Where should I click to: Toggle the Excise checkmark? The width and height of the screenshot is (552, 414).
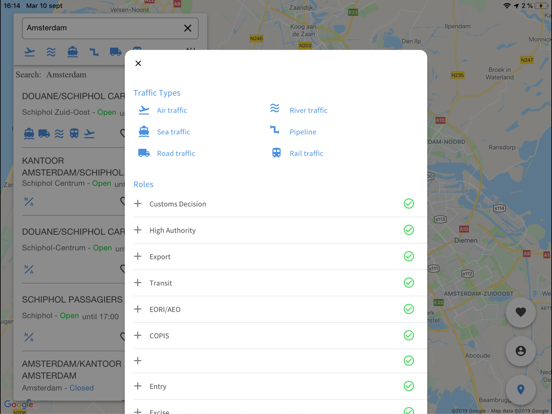[409, 410]
